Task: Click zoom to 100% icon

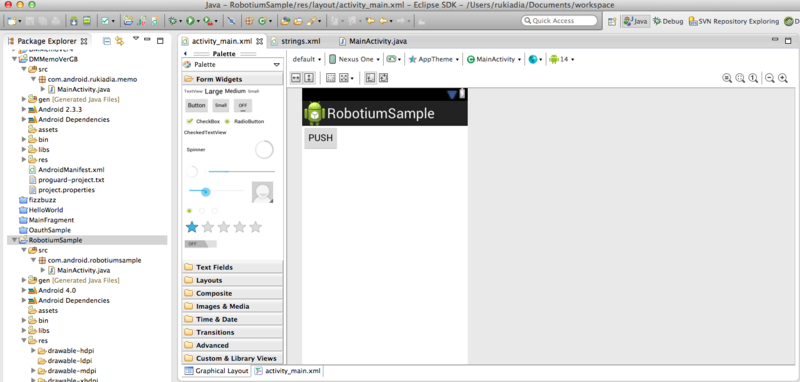Action: pyautogui.click(x=753, y=78)
